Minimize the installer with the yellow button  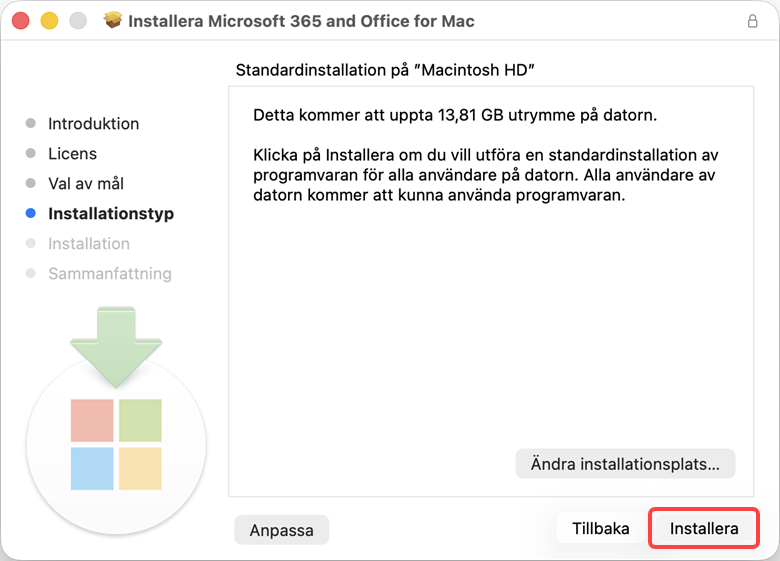point(49,21)
